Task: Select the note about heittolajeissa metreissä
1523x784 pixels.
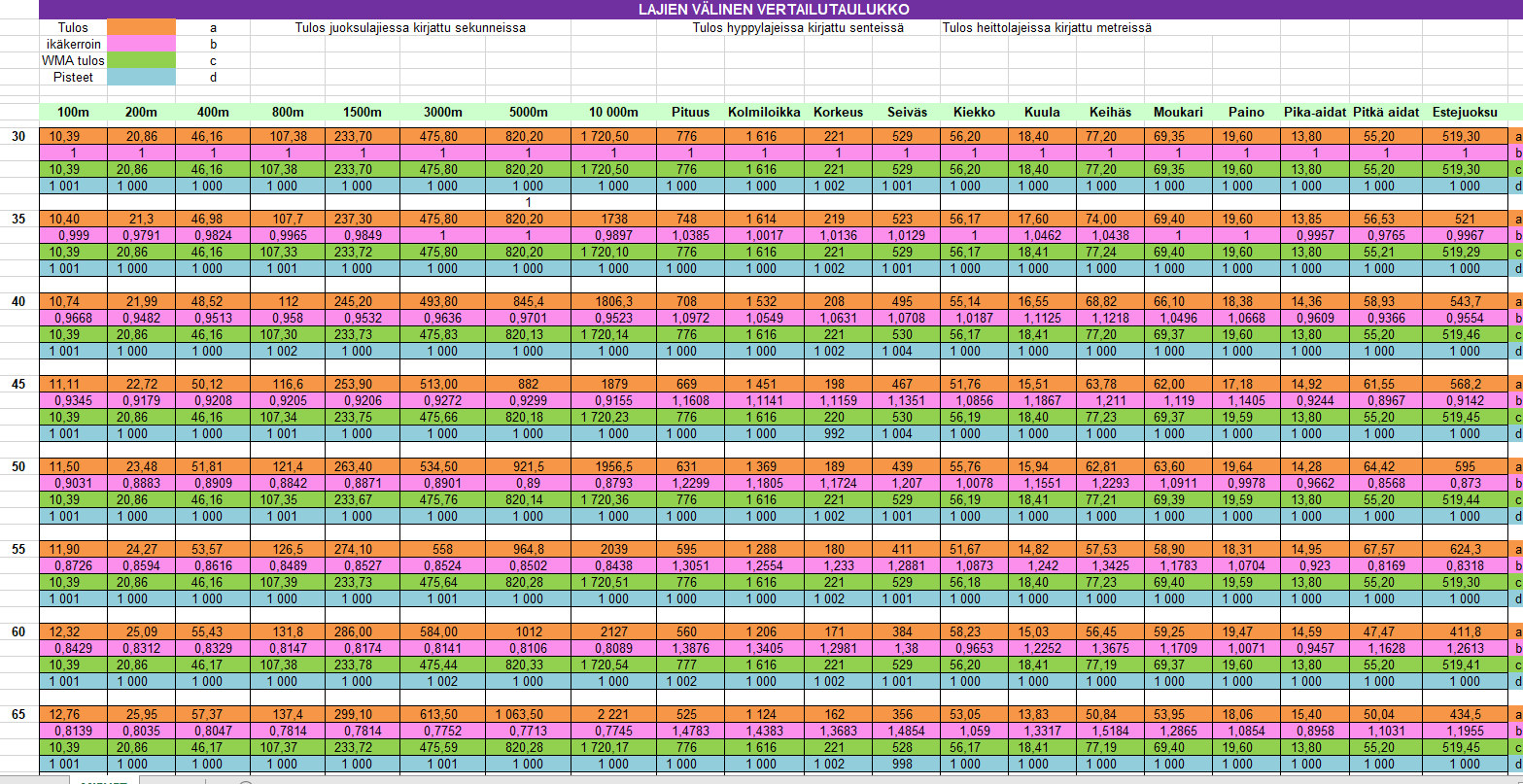Action: point(1046,28)
